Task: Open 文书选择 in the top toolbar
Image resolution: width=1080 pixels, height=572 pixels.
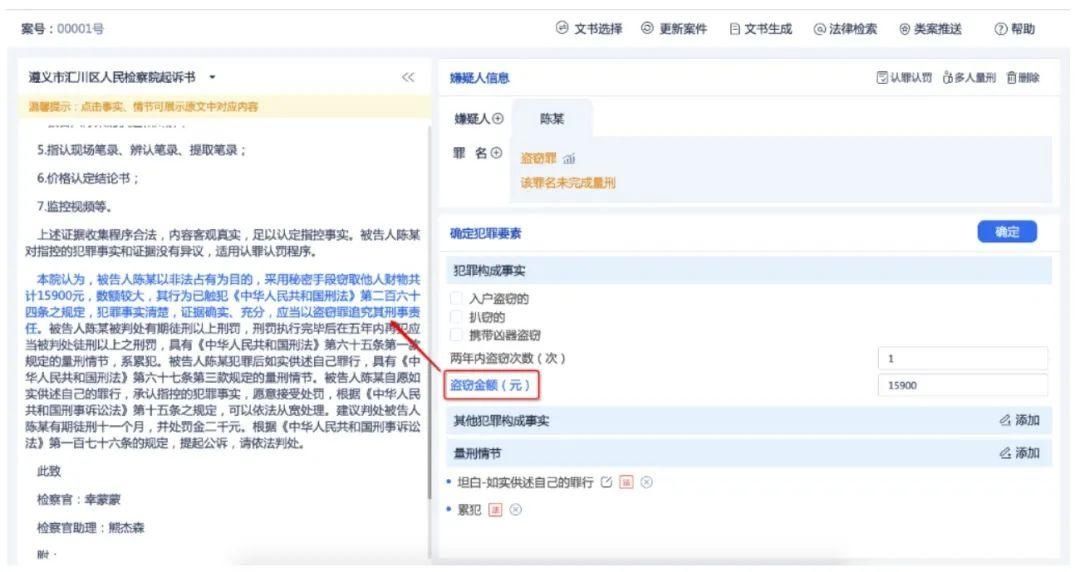Action: pos(589,29)
